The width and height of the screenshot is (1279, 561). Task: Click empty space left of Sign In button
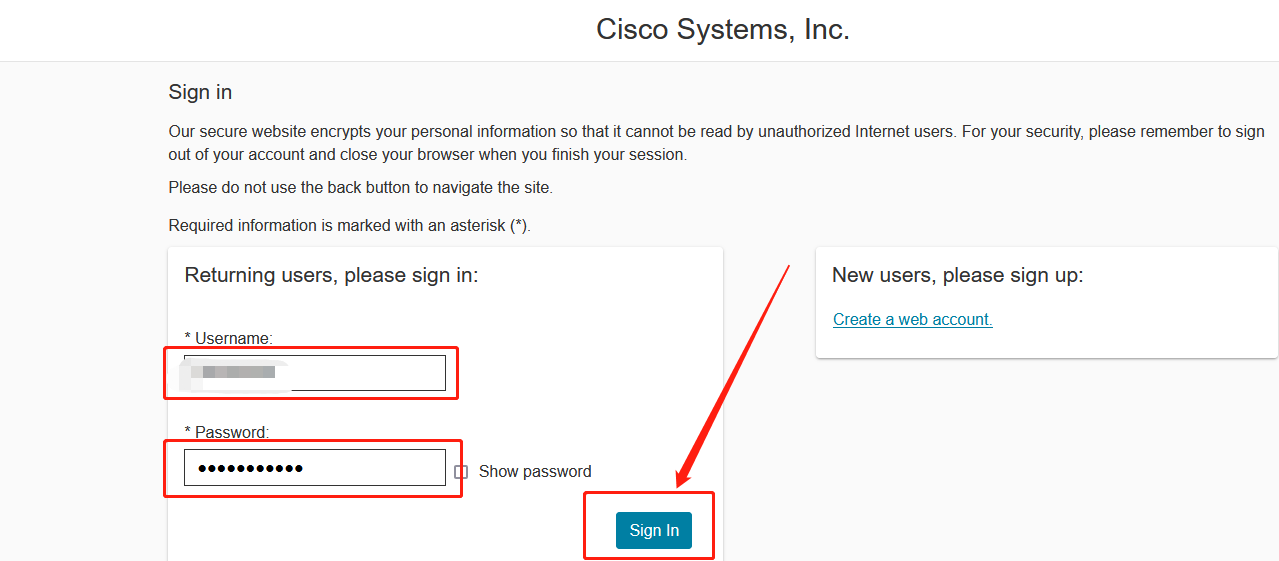400,530
